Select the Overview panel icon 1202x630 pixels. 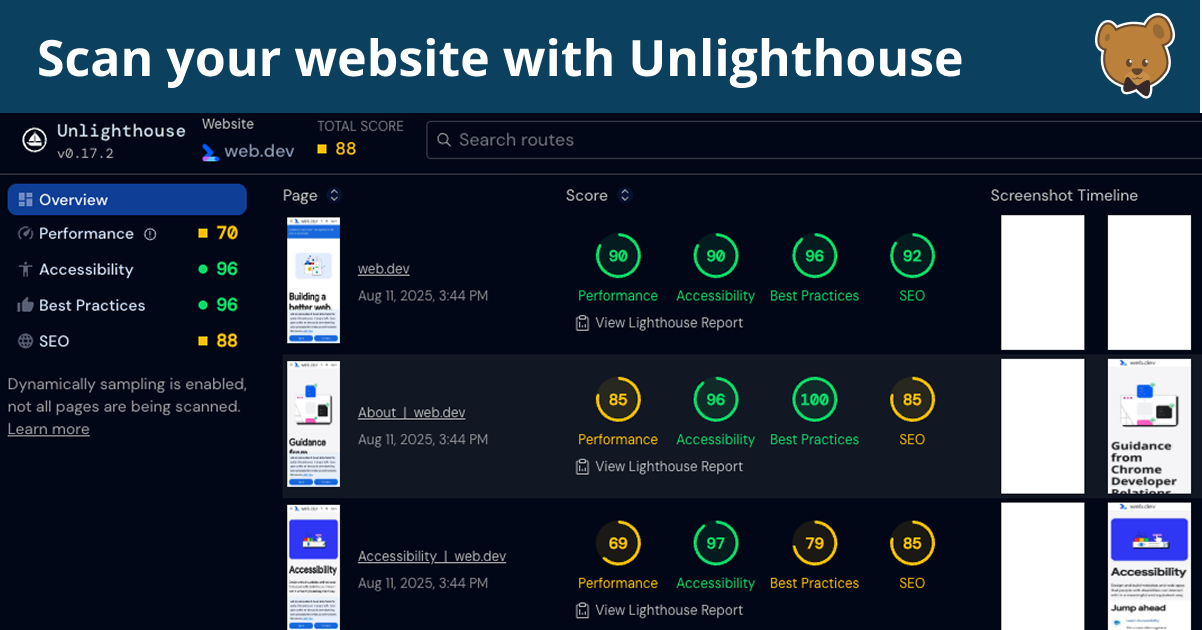click(x=22, y=199)
